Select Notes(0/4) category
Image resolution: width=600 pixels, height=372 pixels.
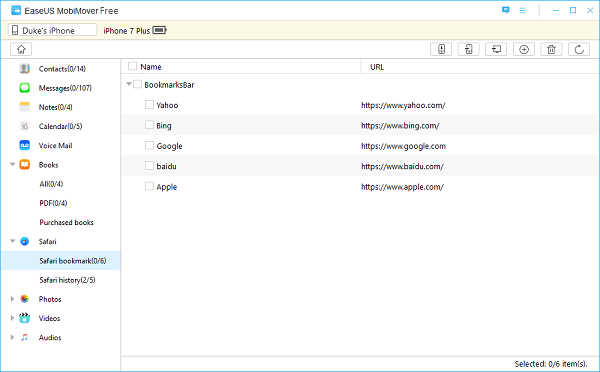55,107
